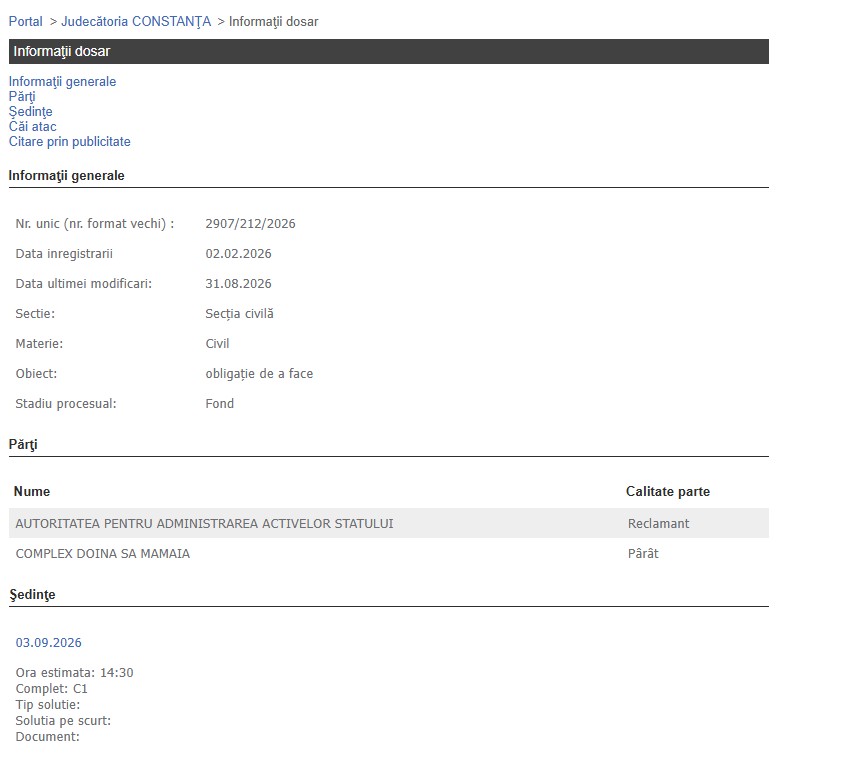Open hearing date 03.09.2026 link
The image size is (841, 766).
point(48,643)
